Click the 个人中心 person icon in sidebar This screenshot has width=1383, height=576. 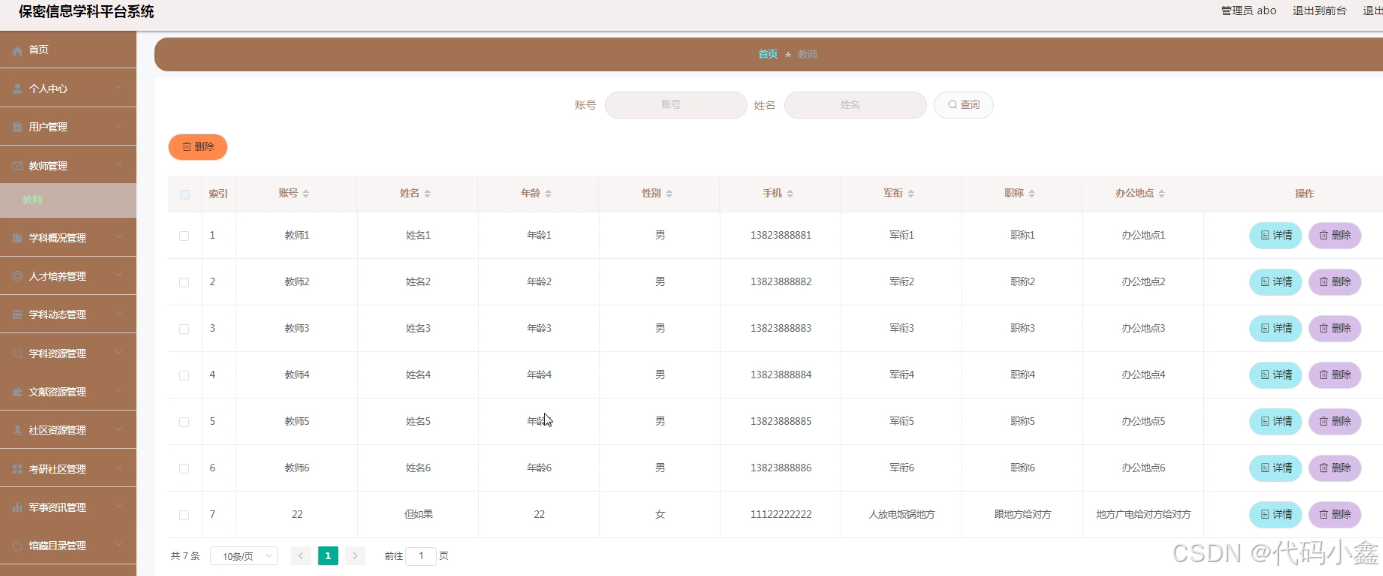[17, 88]
